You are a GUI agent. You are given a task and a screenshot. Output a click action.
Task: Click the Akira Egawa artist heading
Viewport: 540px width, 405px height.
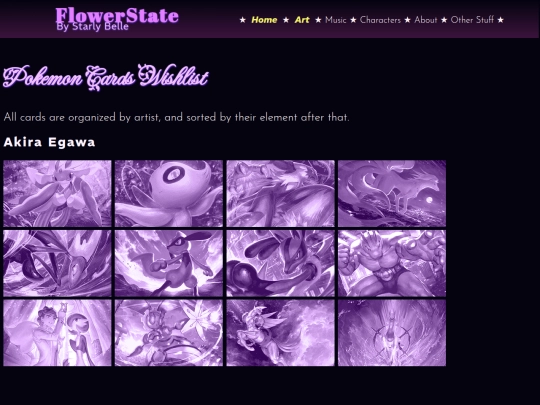point(49,142)
